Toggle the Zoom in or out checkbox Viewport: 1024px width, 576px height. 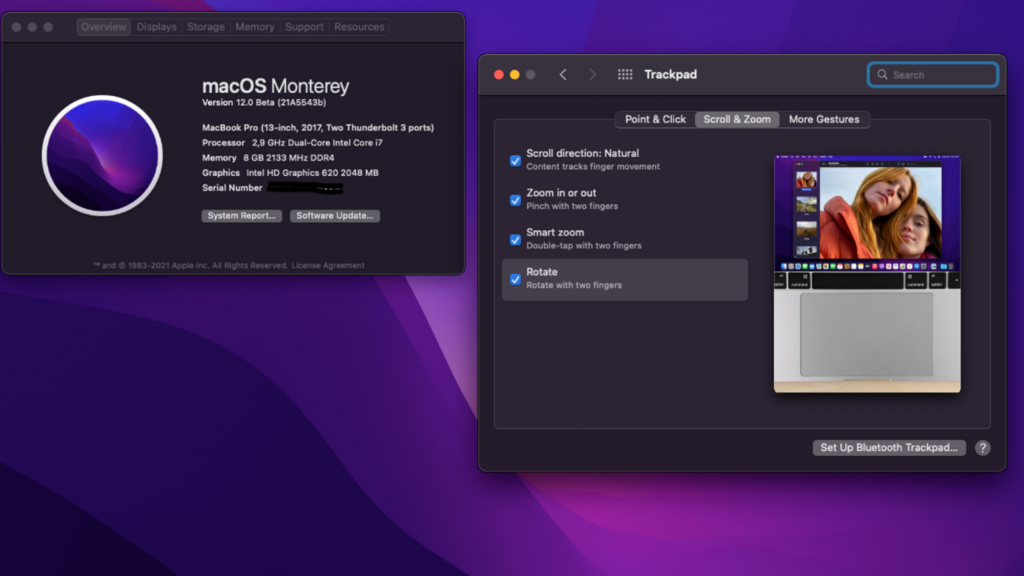516,200
